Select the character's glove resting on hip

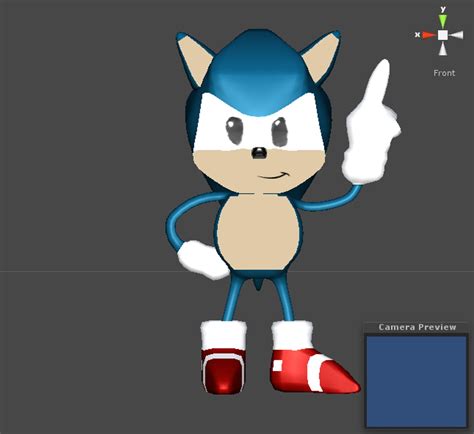(203, 260)
